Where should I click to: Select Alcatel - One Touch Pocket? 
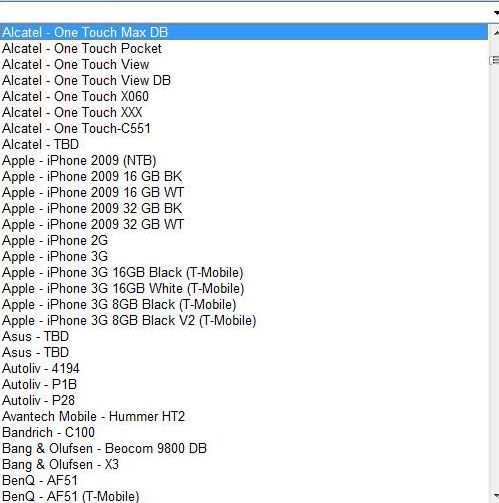click(x=244, y=48)
